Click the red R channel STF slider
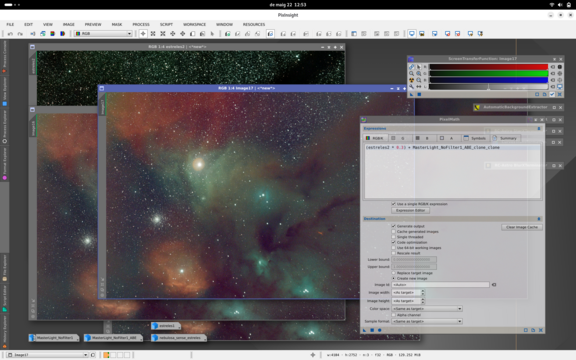Screen dimensions: 576x360 [489, 67]
